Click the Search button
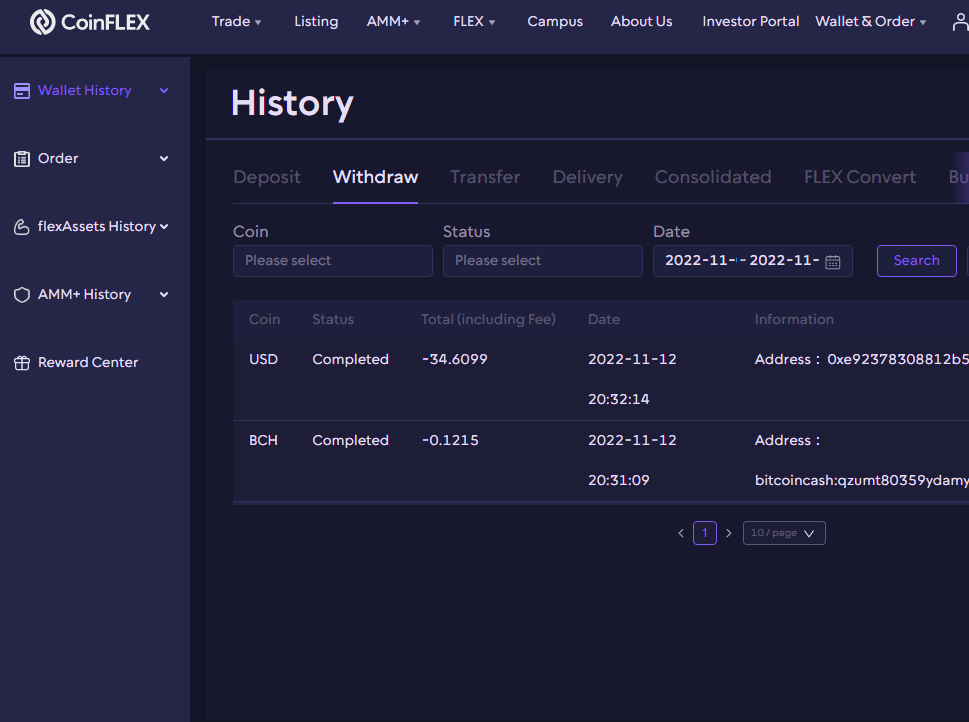 (x=916, y=261)
